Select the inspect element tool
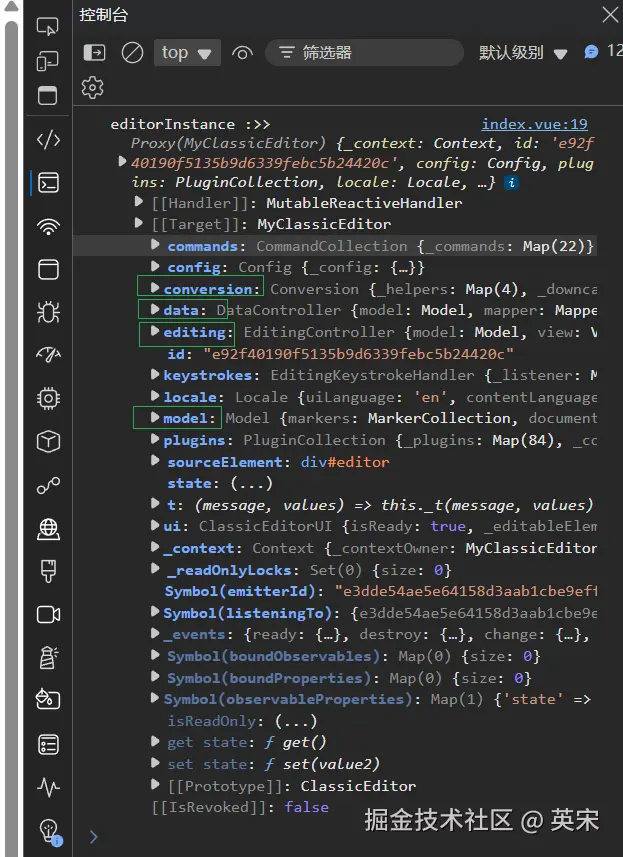Image resolution: width=623 pixels, height=857 pixels. click(48, 26)
